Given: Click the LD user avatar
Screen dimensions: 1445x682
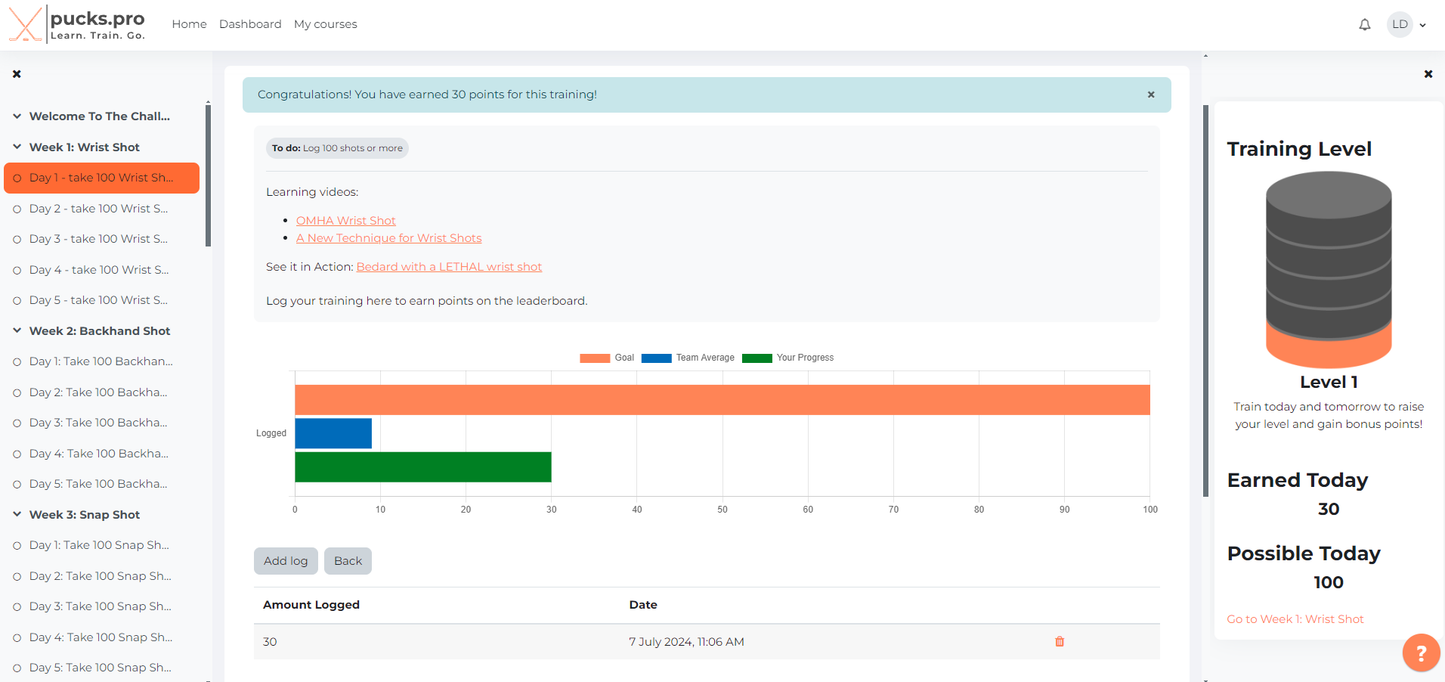Looking at the screenshot, I should 1399,24.
